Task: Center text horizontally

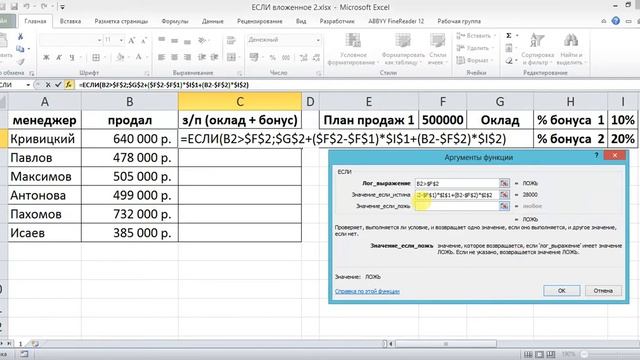Action: point(174,58)
